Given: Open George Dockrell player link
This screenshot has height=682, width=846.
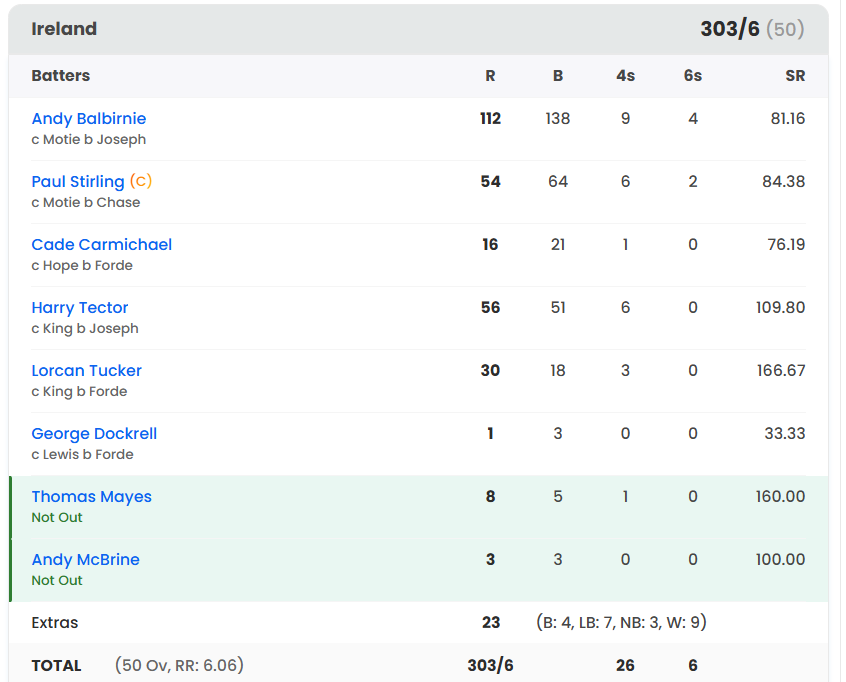Looking at the screenshot, I should coord(94,434).
